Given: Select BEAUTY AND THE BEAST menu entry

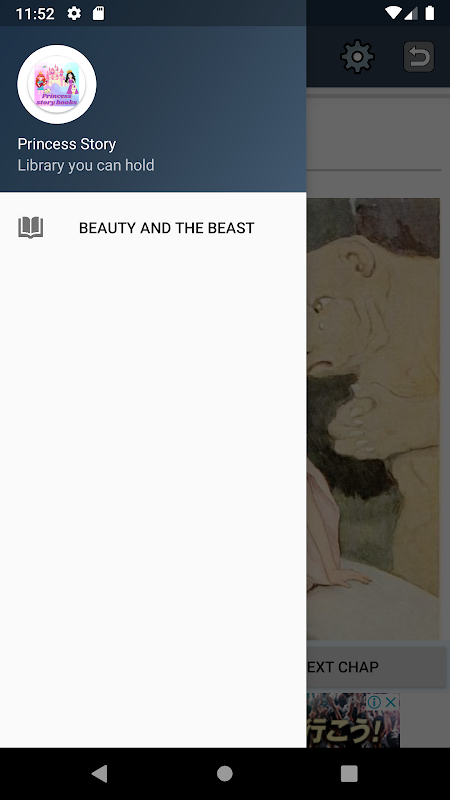Looking at the screenshot, I should (153, 228).
